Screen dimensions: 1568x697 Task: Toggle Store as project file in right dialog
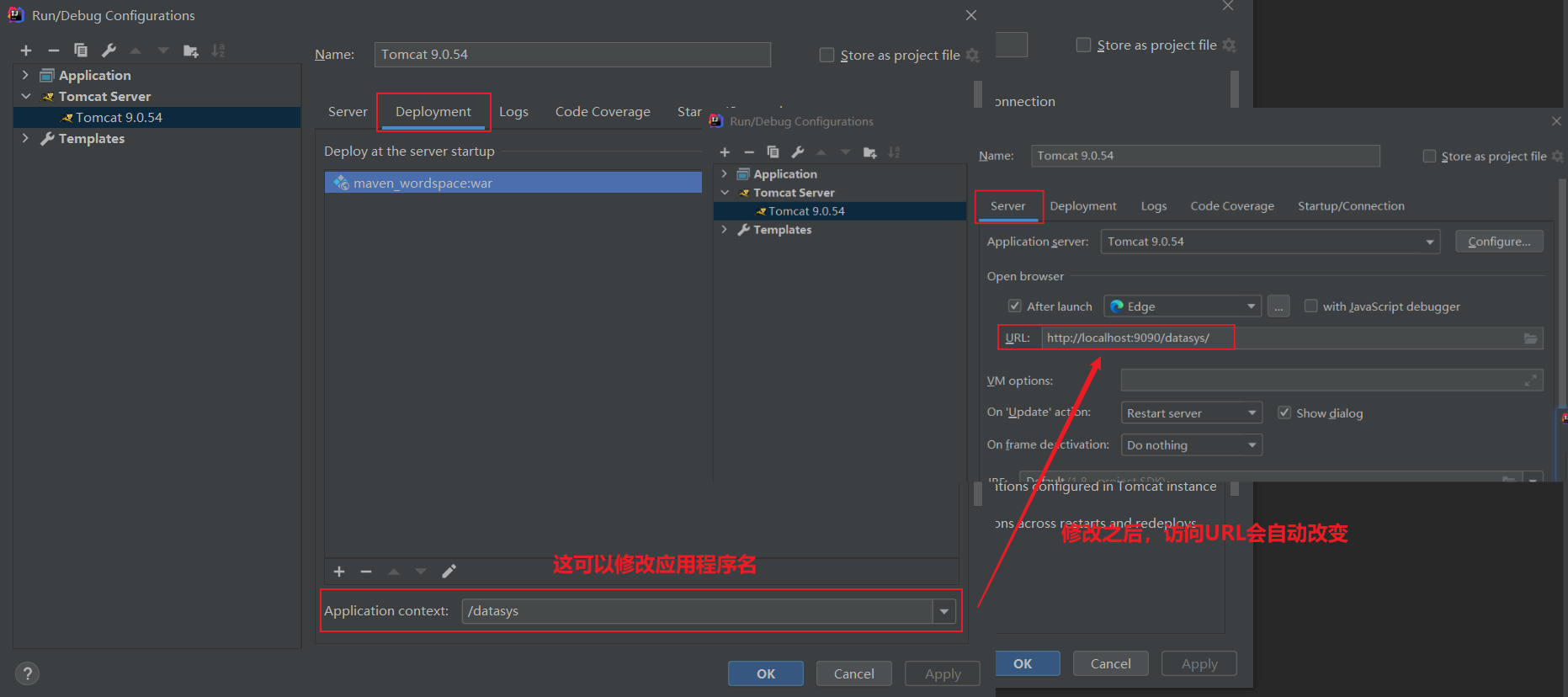pyautogui.click(x=1429, y=157)
